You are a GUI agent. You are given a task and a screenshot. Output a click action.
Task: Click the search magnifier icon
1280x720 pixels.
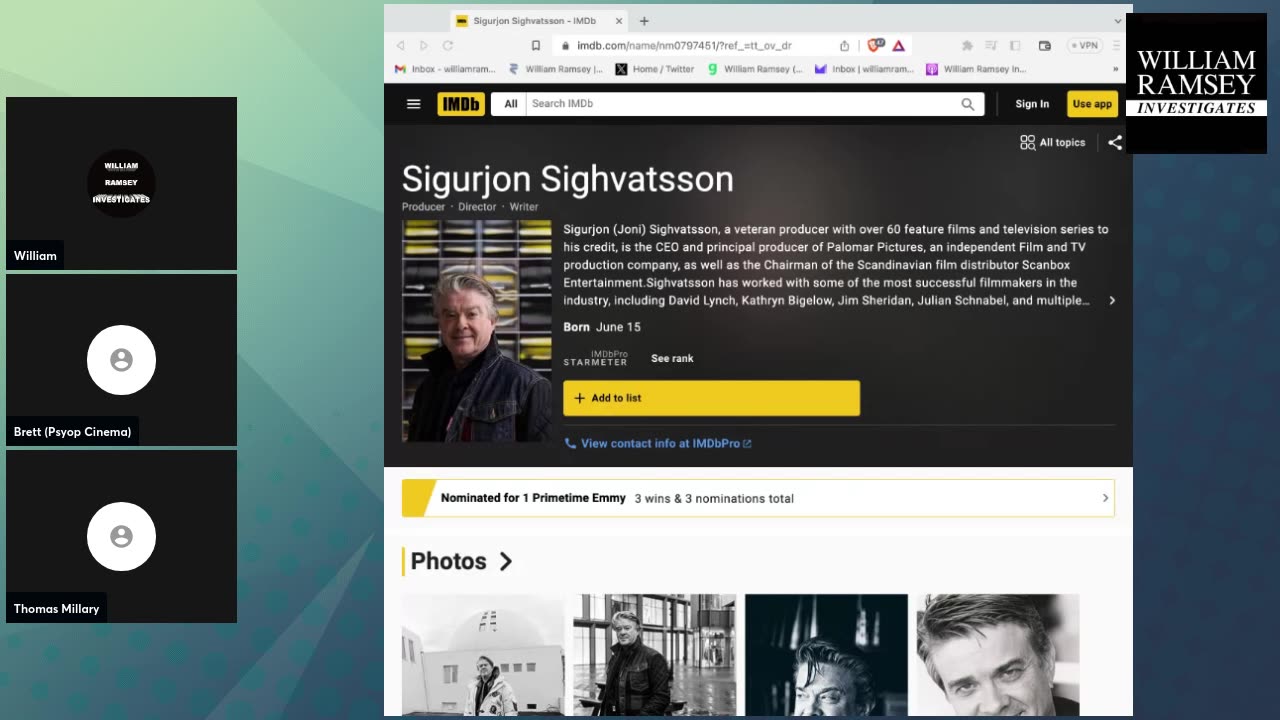(x=967, y=104)
